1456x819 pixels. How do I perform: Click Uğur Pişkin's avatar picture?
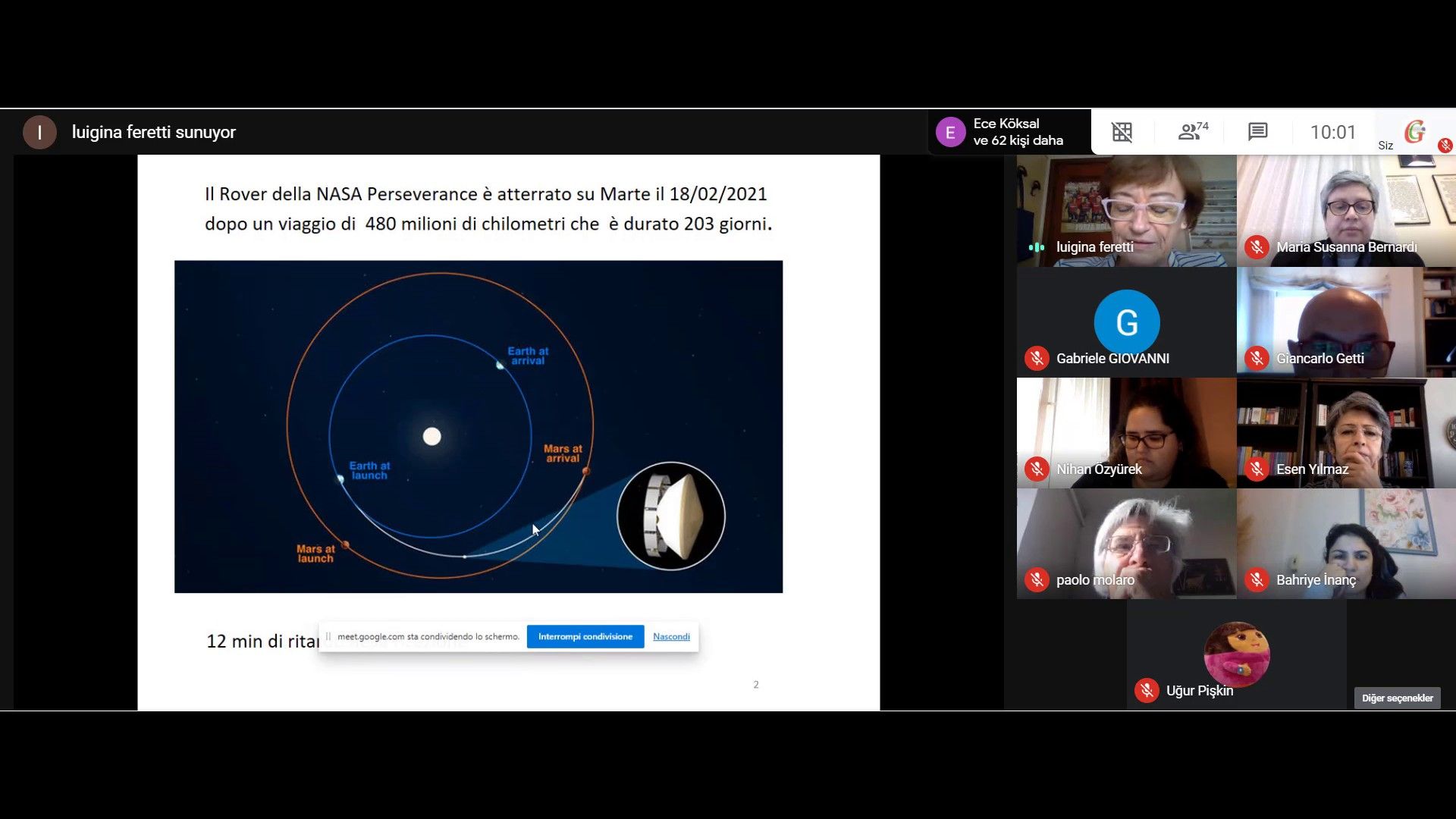click(x=1236, y=654)
